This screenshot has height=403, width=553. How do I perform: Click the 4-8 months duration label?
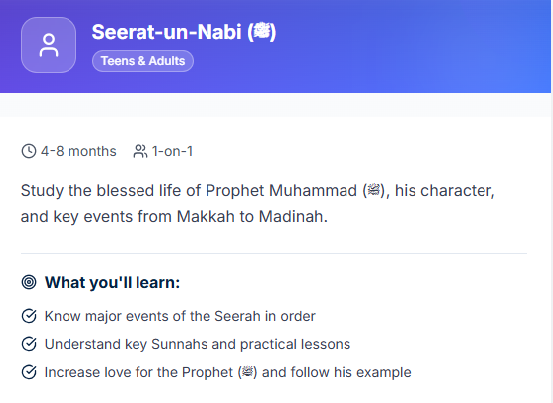coord(79,151)
